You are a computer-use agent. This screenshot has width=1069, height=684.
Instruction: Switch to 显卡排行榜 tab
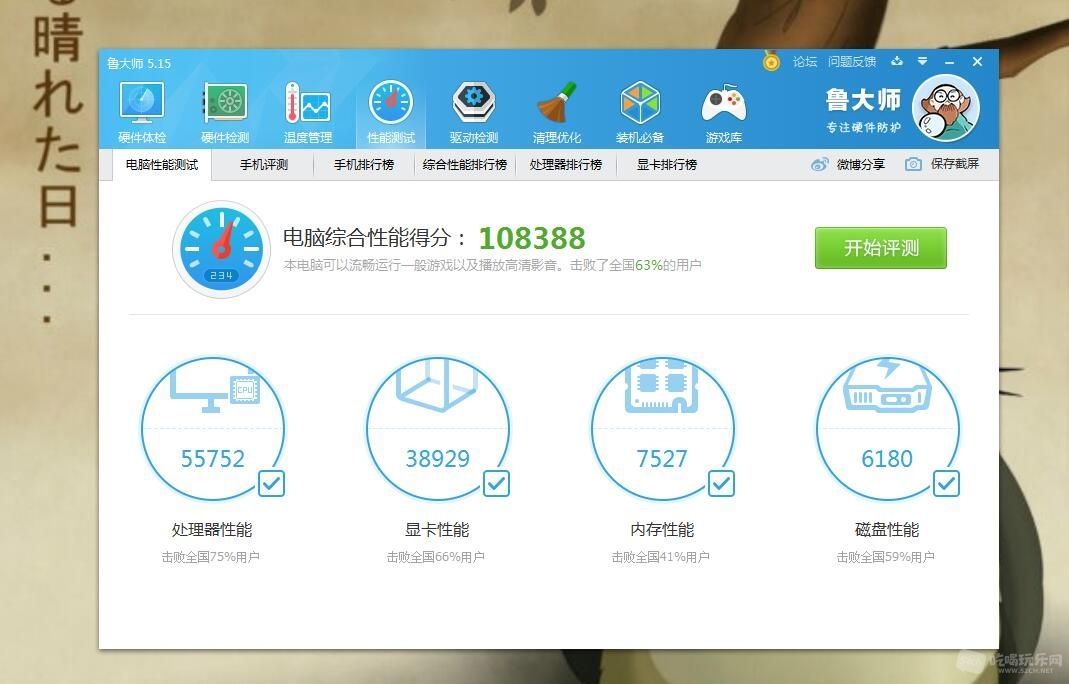tap(667, 164)
